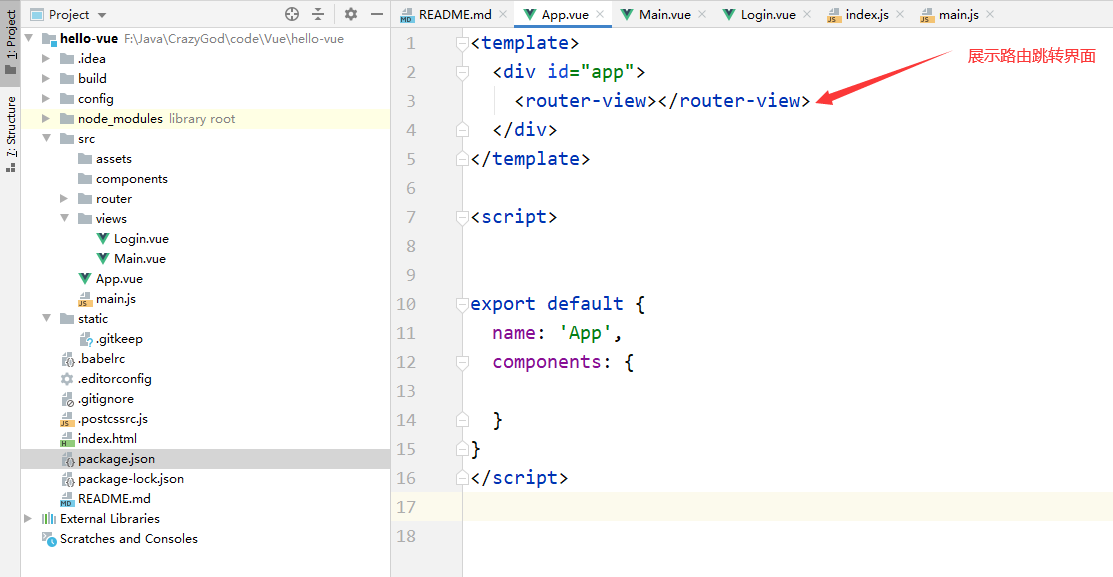
Task: Click the Main.vue Vue file icon in tree
Action: click(103, 258)
